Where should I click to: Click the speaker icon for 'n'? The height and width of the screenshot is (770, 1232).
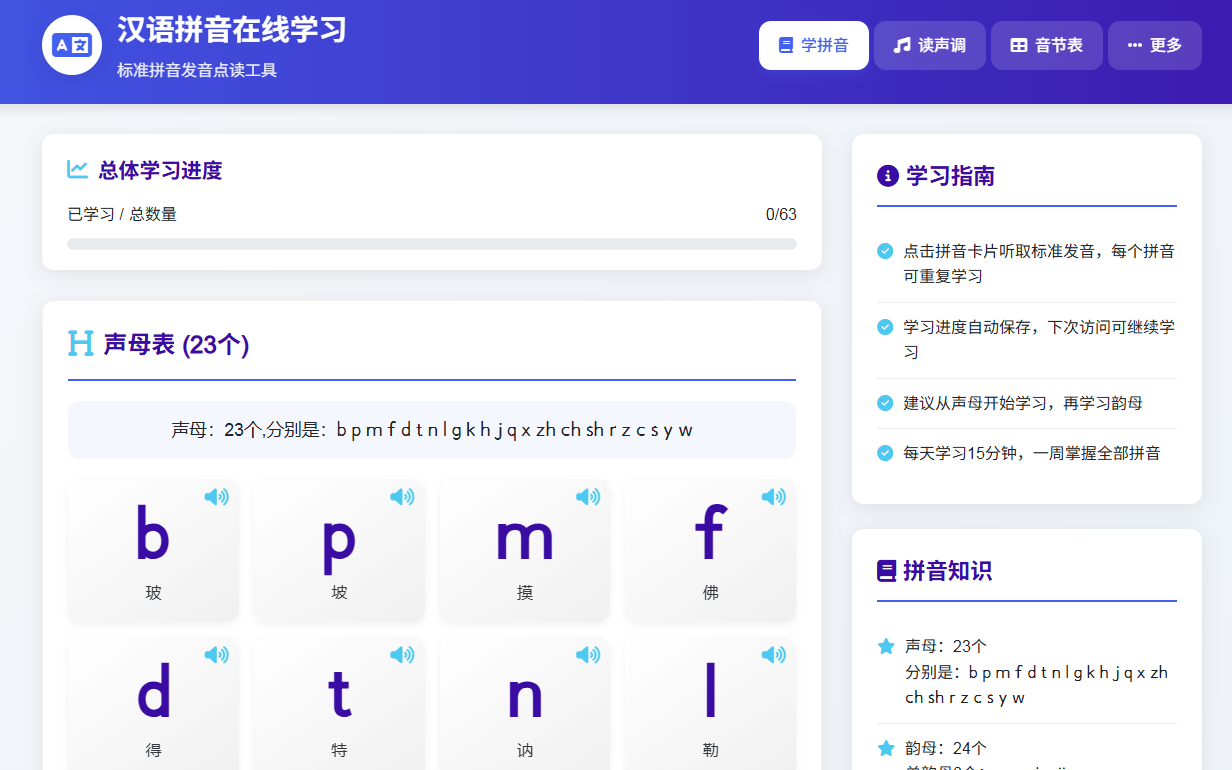point(588,655)
